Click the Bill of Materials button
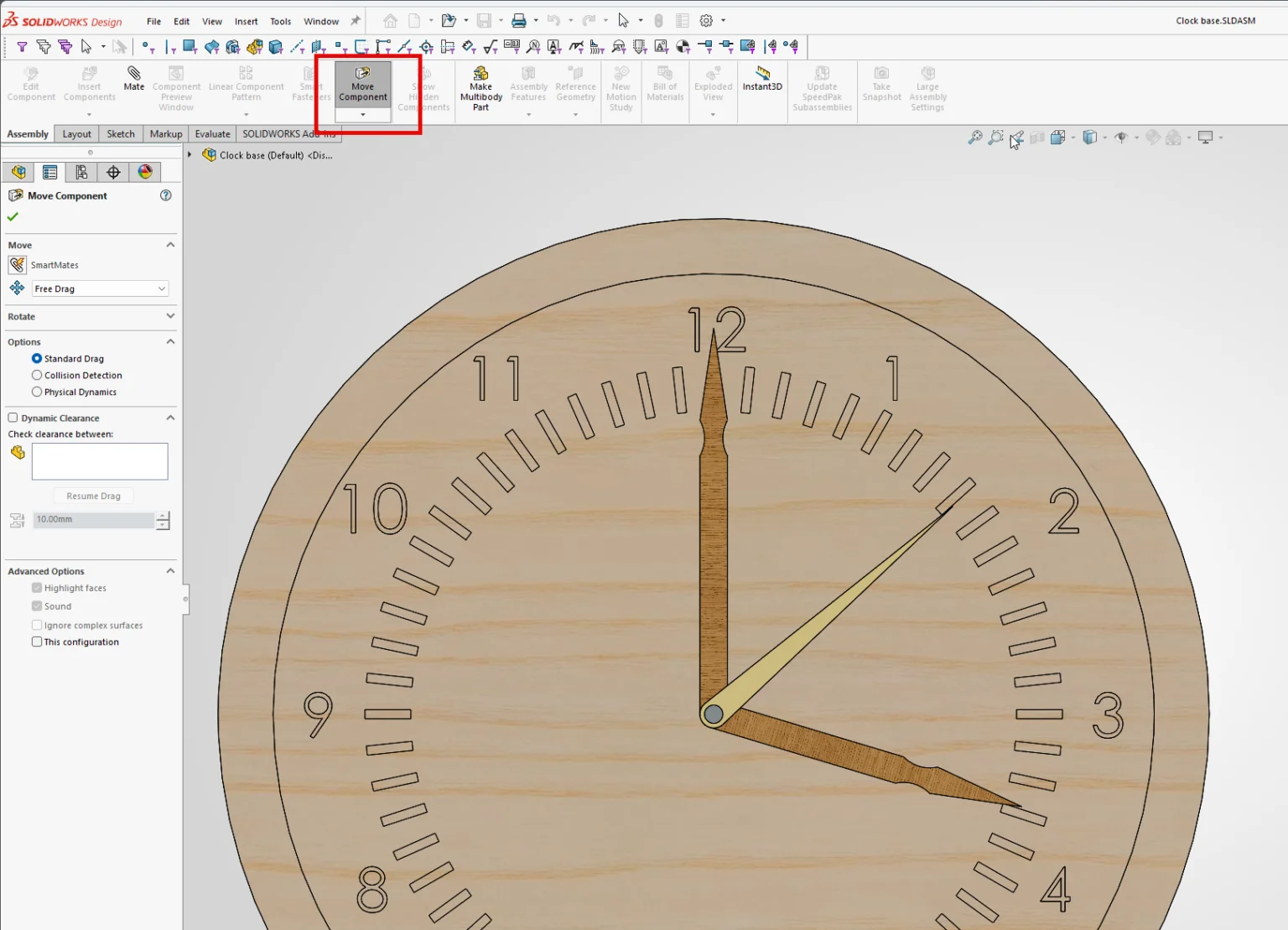Screen dimensions: 1288x930 tap(665, 85)
